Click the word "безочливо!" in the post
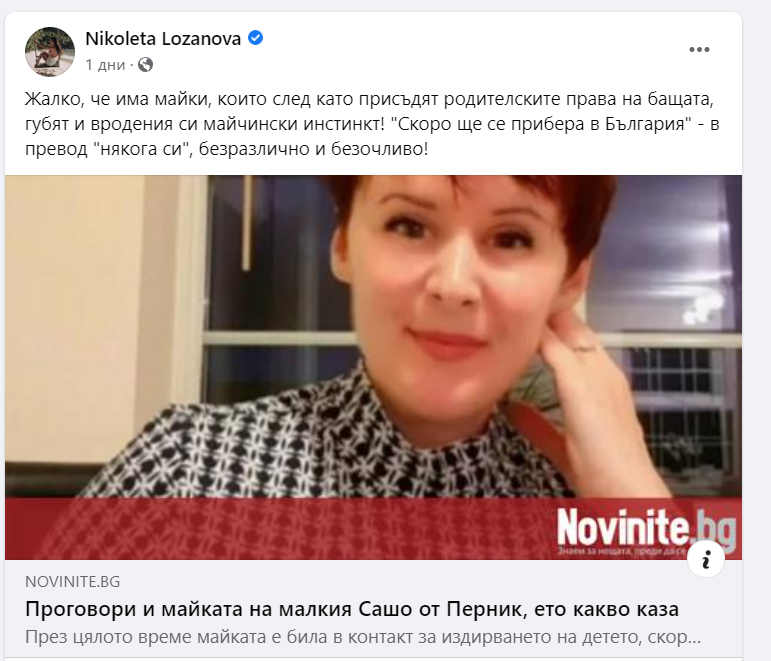Screen dimensions: 771x661 click(x=380, y=149)
